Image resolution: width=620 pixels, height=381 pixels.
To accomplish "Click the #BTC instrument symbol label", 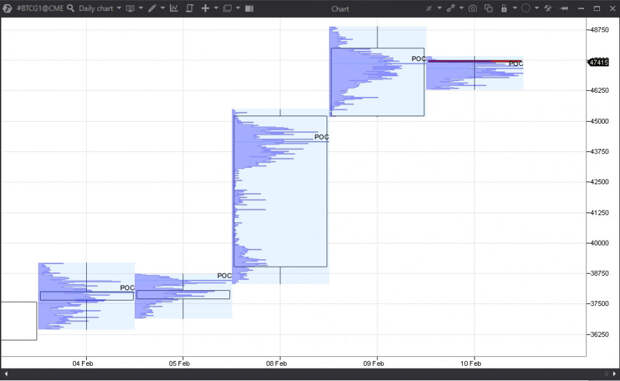I will pos(40,8).
